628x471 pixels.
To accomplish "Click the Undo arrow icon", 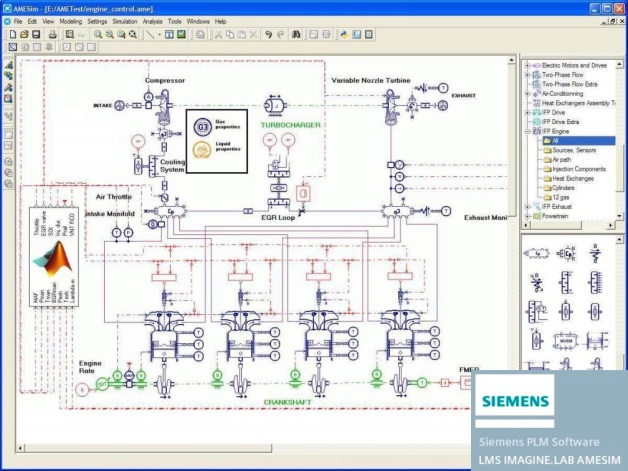I will click(268, 35).
